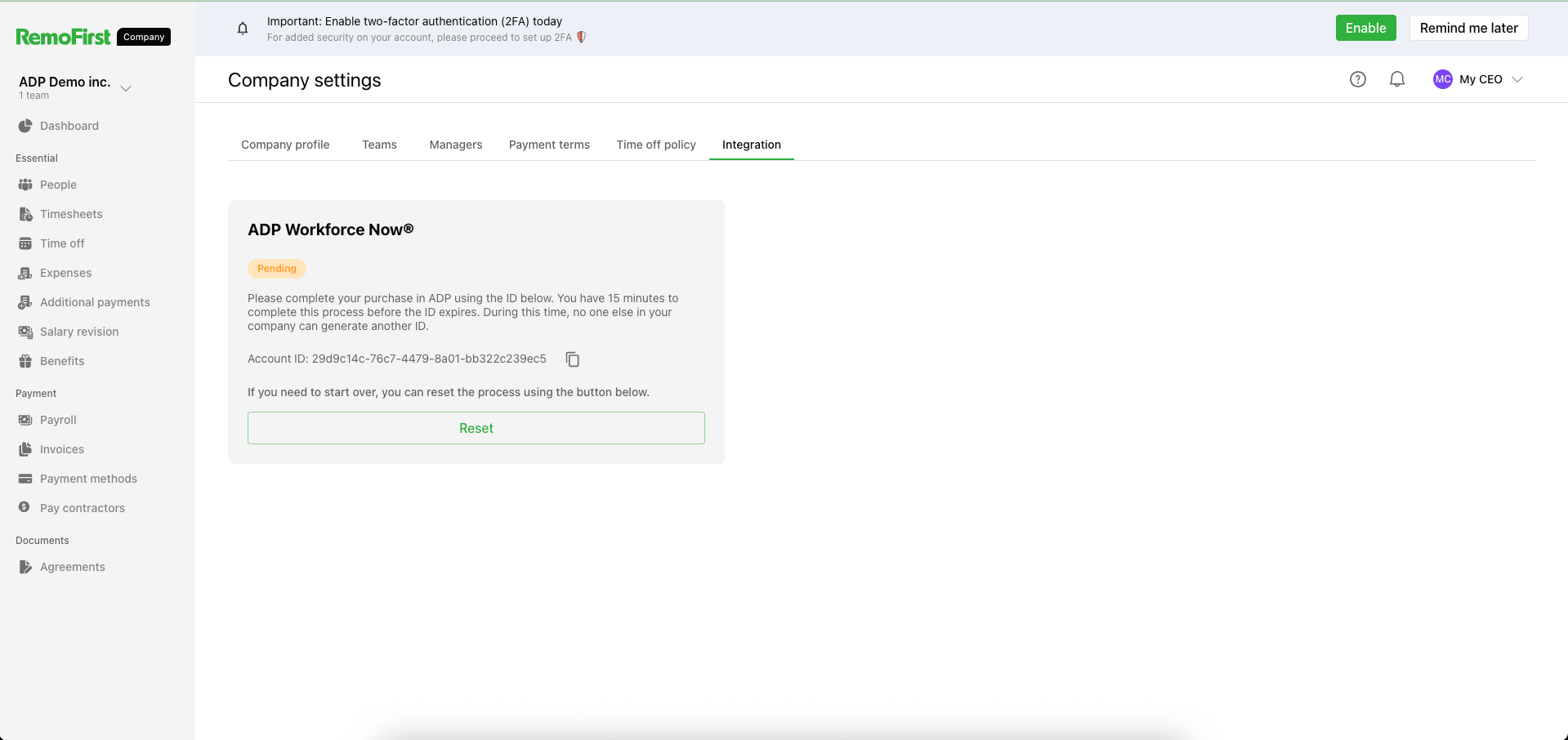Open the People page link
Image resolution: width=1568 pixels, height=740 pixels.
click(x=58, y=185)
